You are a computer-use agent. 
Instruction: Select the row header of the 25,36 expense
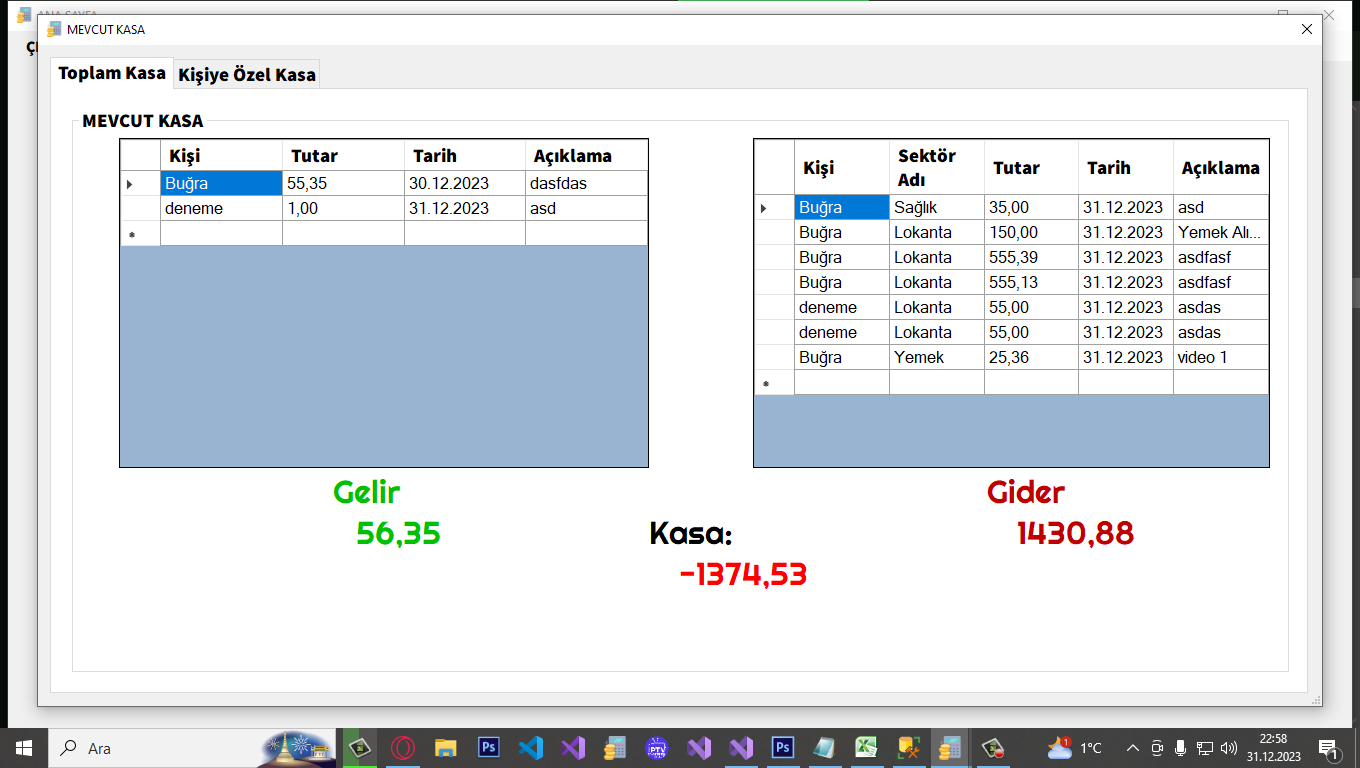pyautogui.click(x=773, y=358)
